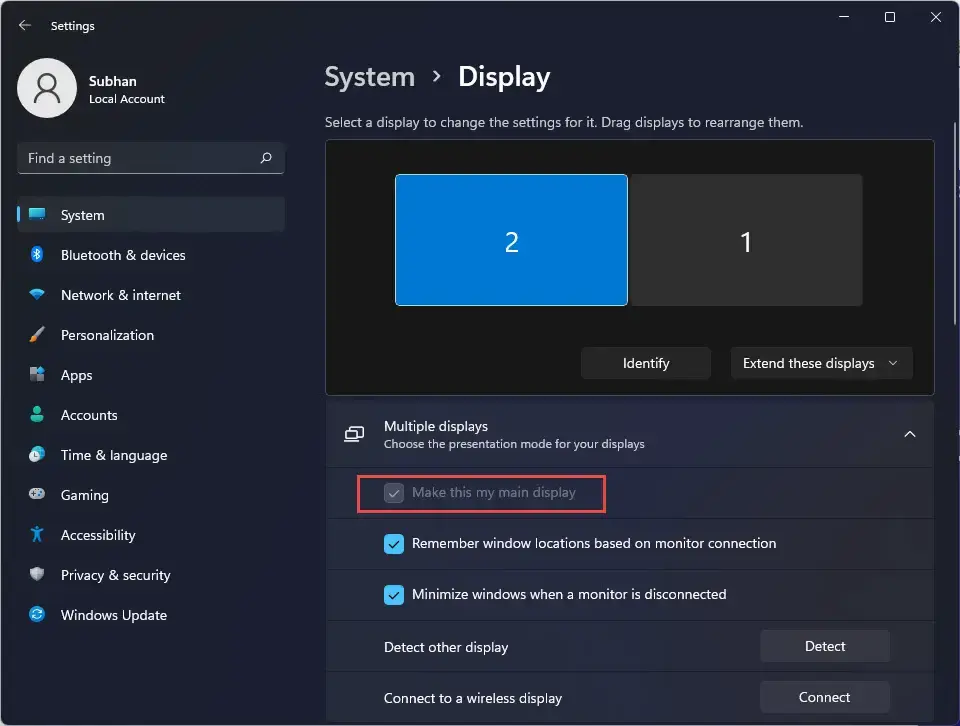960x726 pixels.
Task: Open Bluetooth & devices via its icon
Action: pos(37,254)
